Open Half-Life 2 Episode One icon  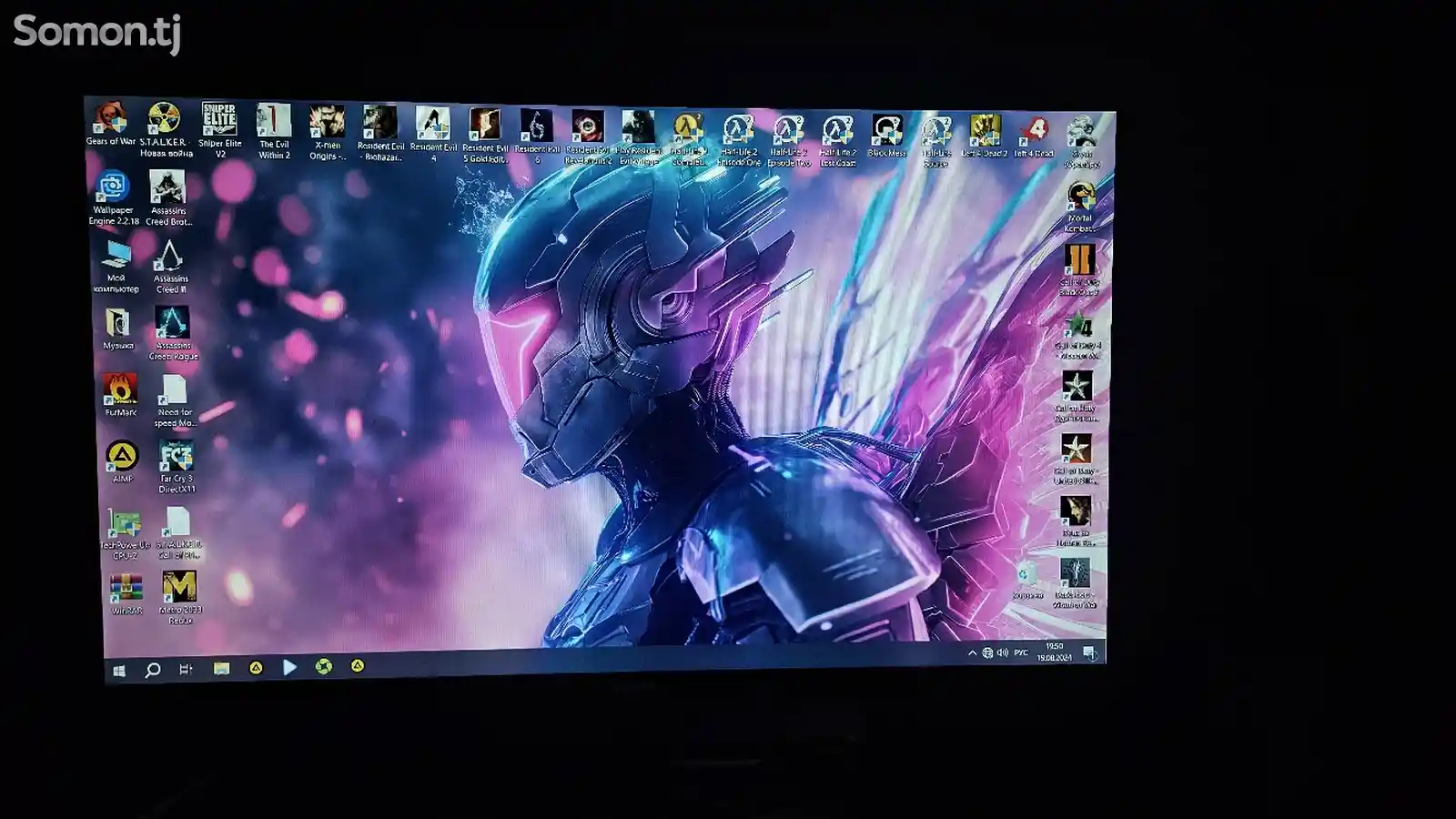click(x=739, y=140)
